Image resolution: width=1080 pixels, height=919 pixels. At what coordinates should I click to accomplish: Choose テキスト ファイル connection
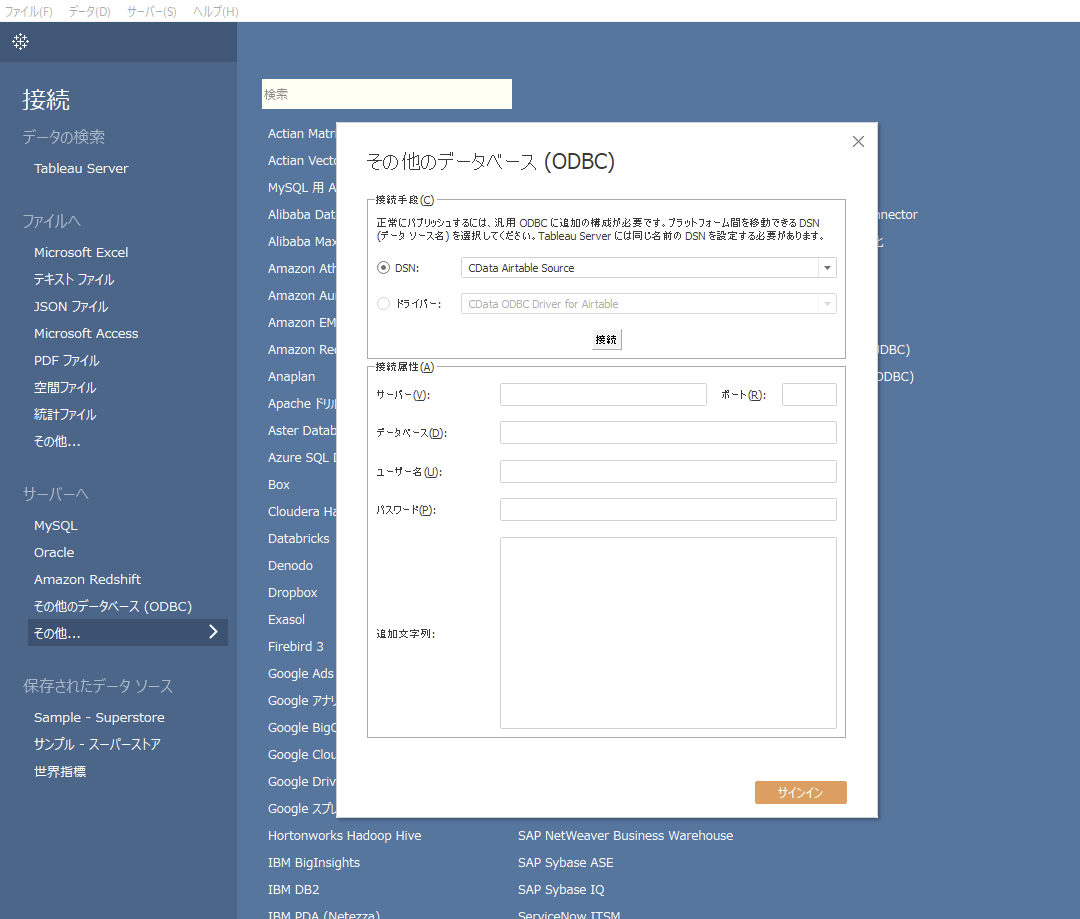click(x=74, y=280)
